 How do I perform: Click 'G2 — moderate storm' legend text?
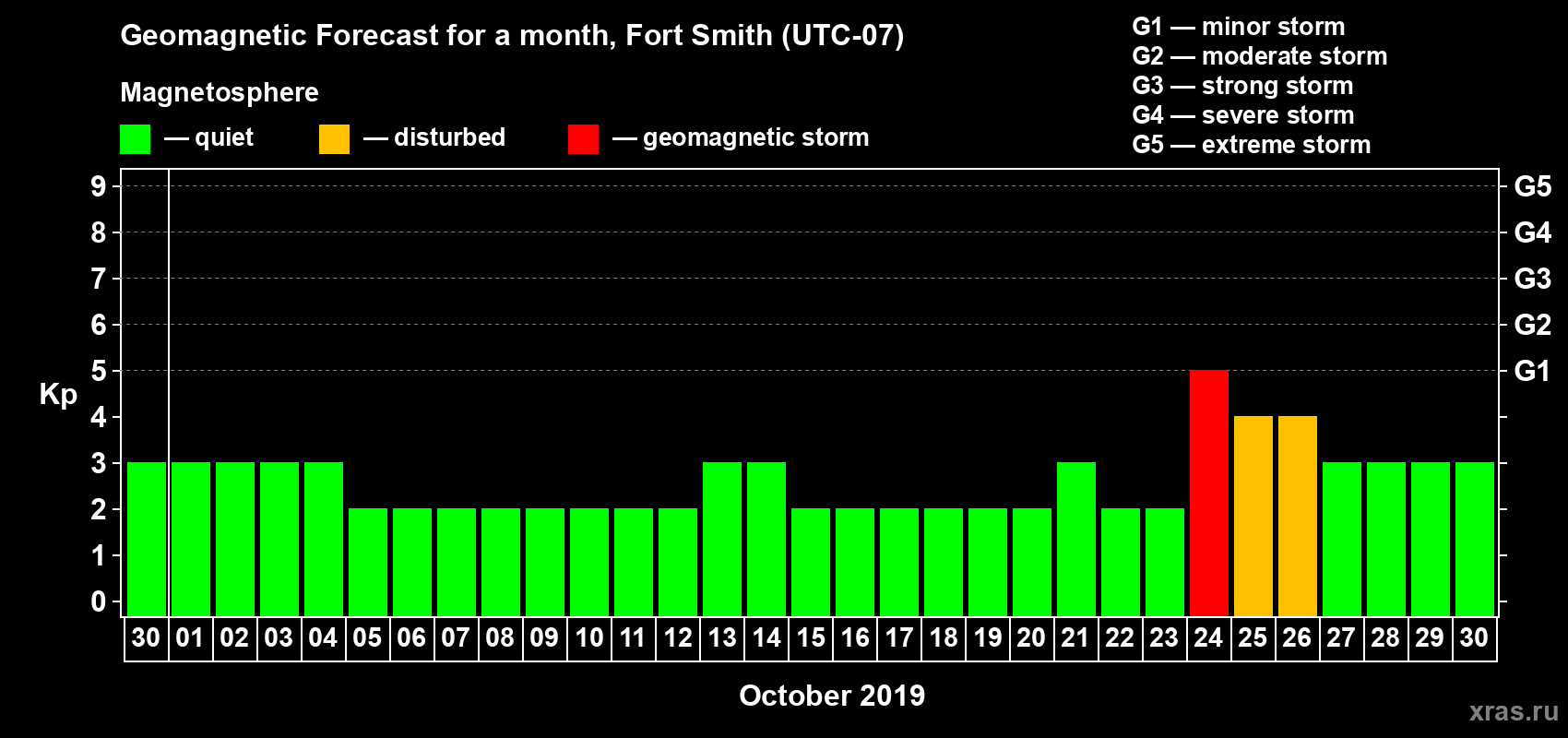click(1259, 56)
